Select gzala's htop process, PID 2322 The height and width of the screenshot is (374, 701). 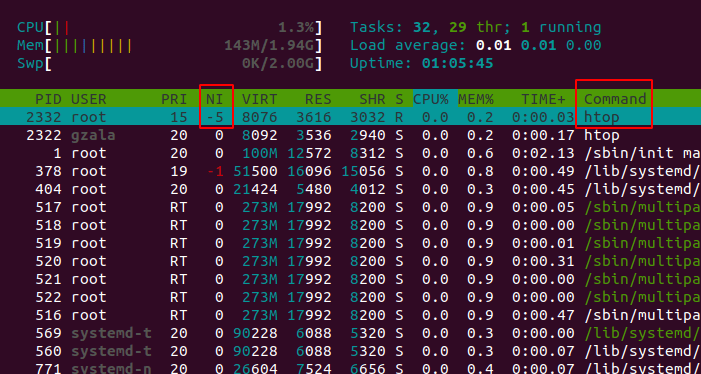pos(350,135)
